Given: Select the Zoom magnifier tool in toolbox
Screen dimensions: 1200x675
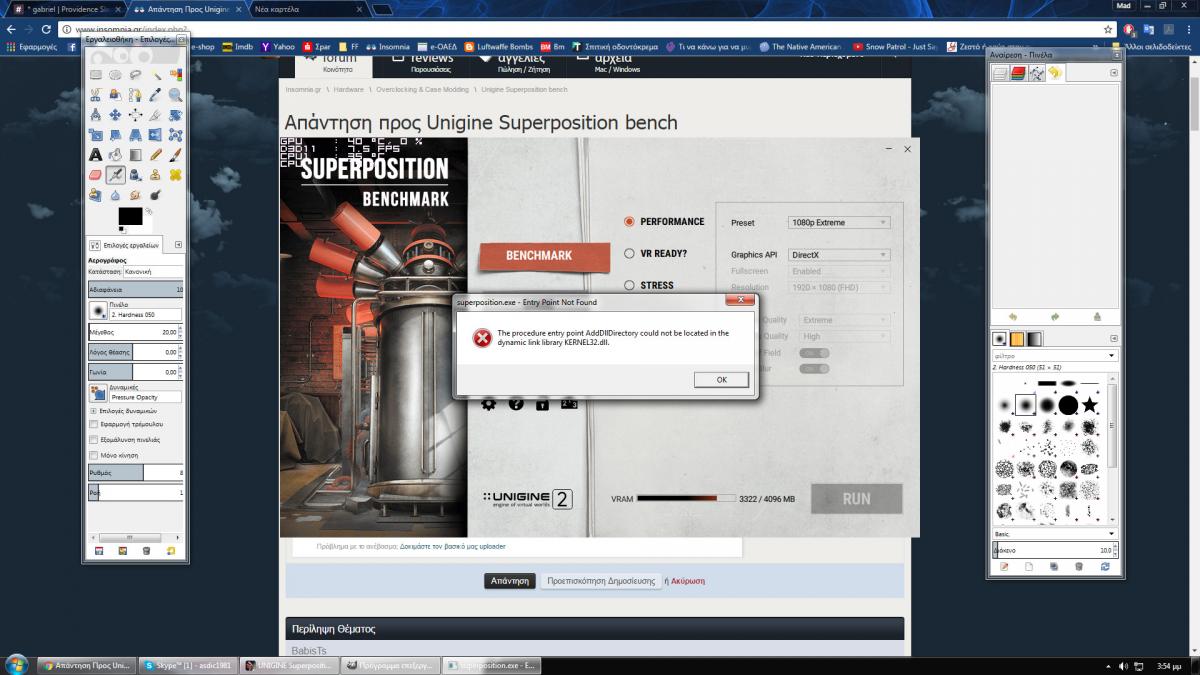Looking at the screenshot, I should pyautogui.click(x=175, y=95).
